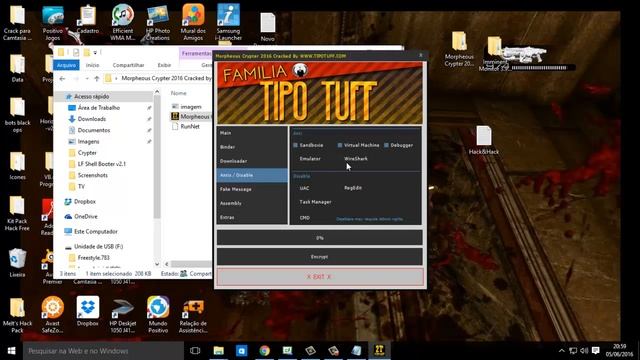Image resolution: width=640 pixels, height=360 pixels.
Task: Open Crypter folder in navigation pane
Action: pos(87,153)
